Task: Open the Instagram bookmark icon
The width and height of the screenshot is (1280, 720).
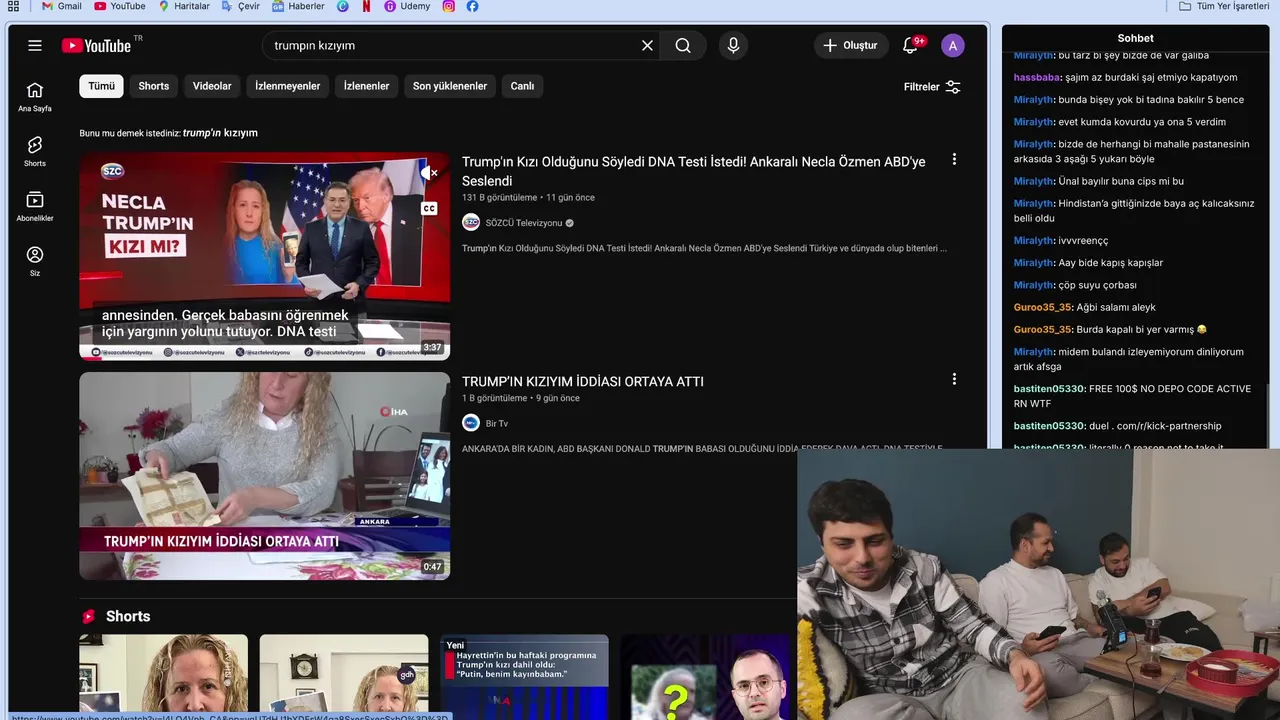Action: 449,6
